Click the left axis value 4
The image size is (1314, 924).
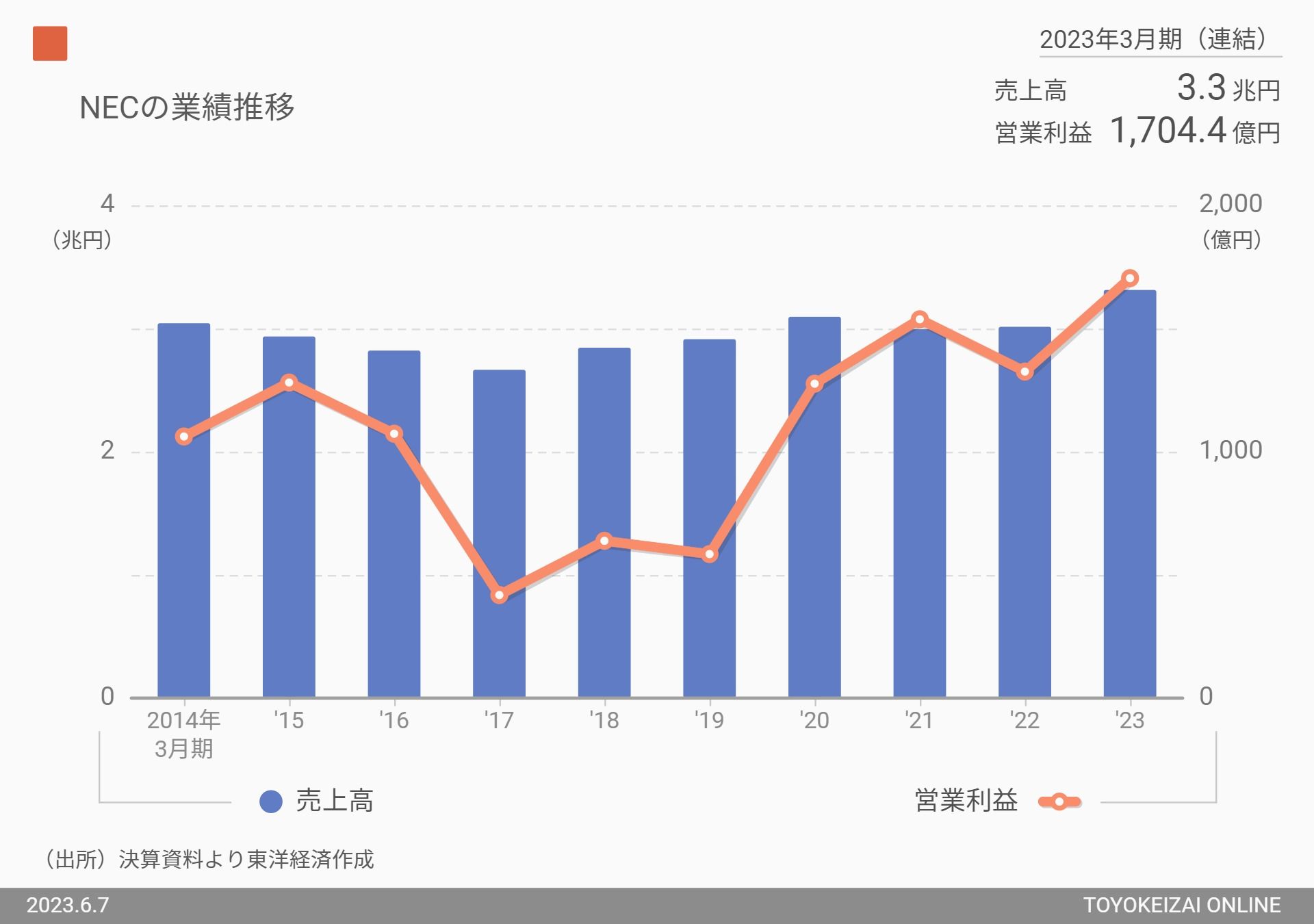pos(107,203)
